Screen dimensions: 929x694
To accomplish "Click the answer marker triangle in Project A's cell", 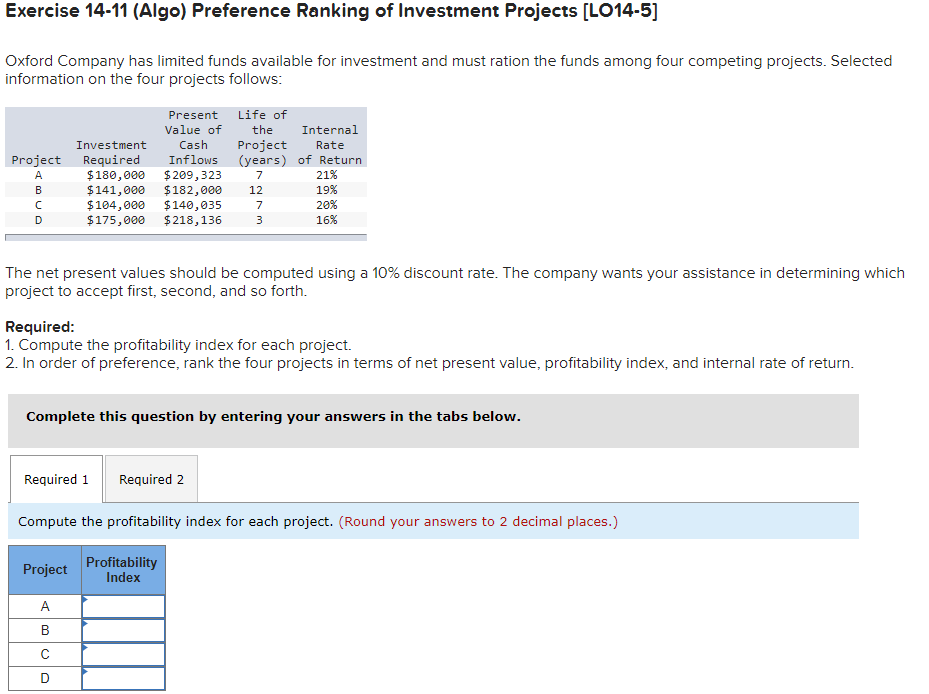I will pos(86,600).
